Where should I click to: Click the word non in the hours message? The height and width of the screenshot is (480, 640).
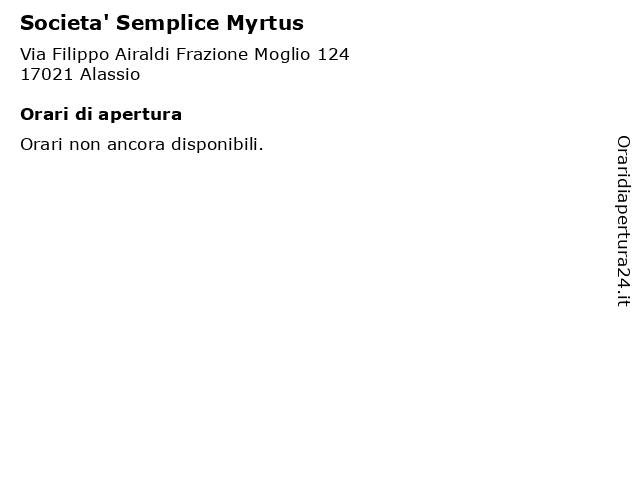point(85,145)
